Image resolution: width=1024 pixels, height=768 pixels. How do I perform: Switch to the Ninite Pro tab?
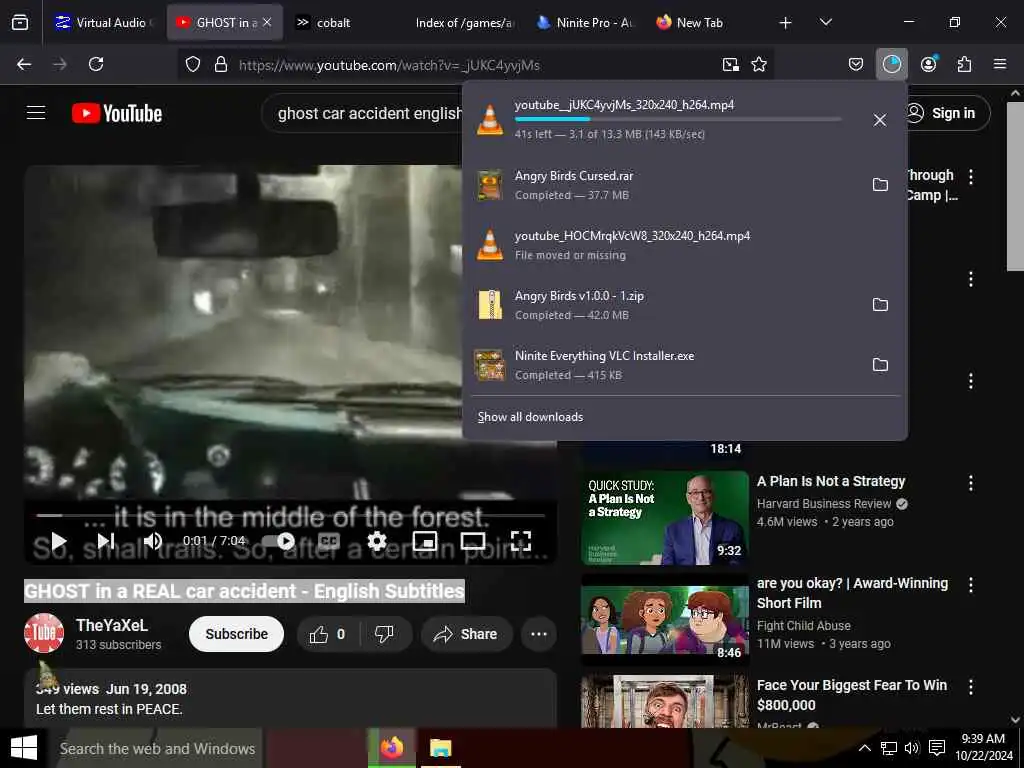tap(584, 23)
